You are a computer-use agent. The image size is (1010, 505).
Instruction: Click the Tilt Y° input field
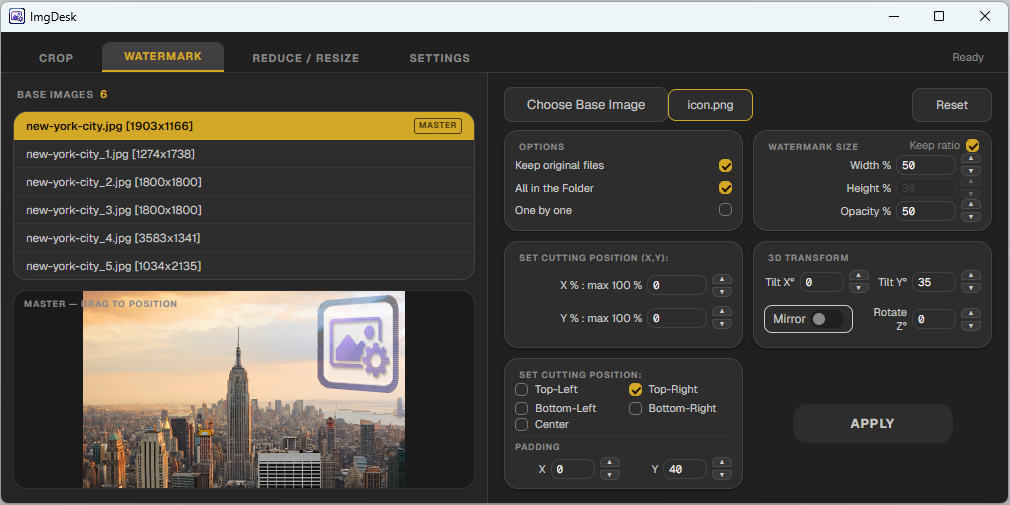(x=934, y=282)
